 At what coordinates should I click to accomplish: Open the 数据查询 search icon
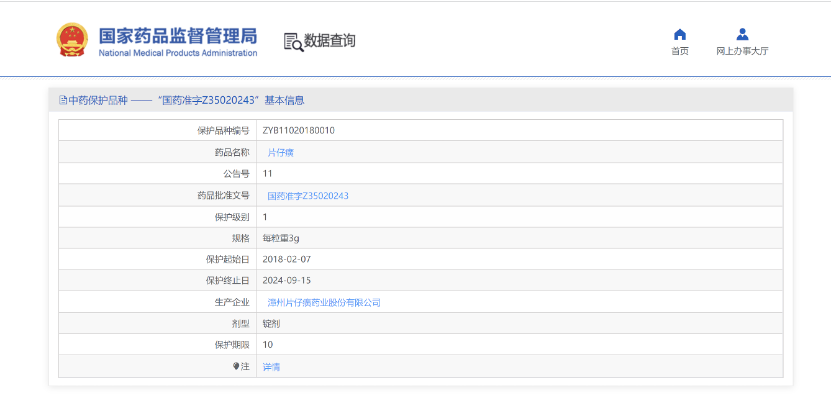tap(293, 42)
